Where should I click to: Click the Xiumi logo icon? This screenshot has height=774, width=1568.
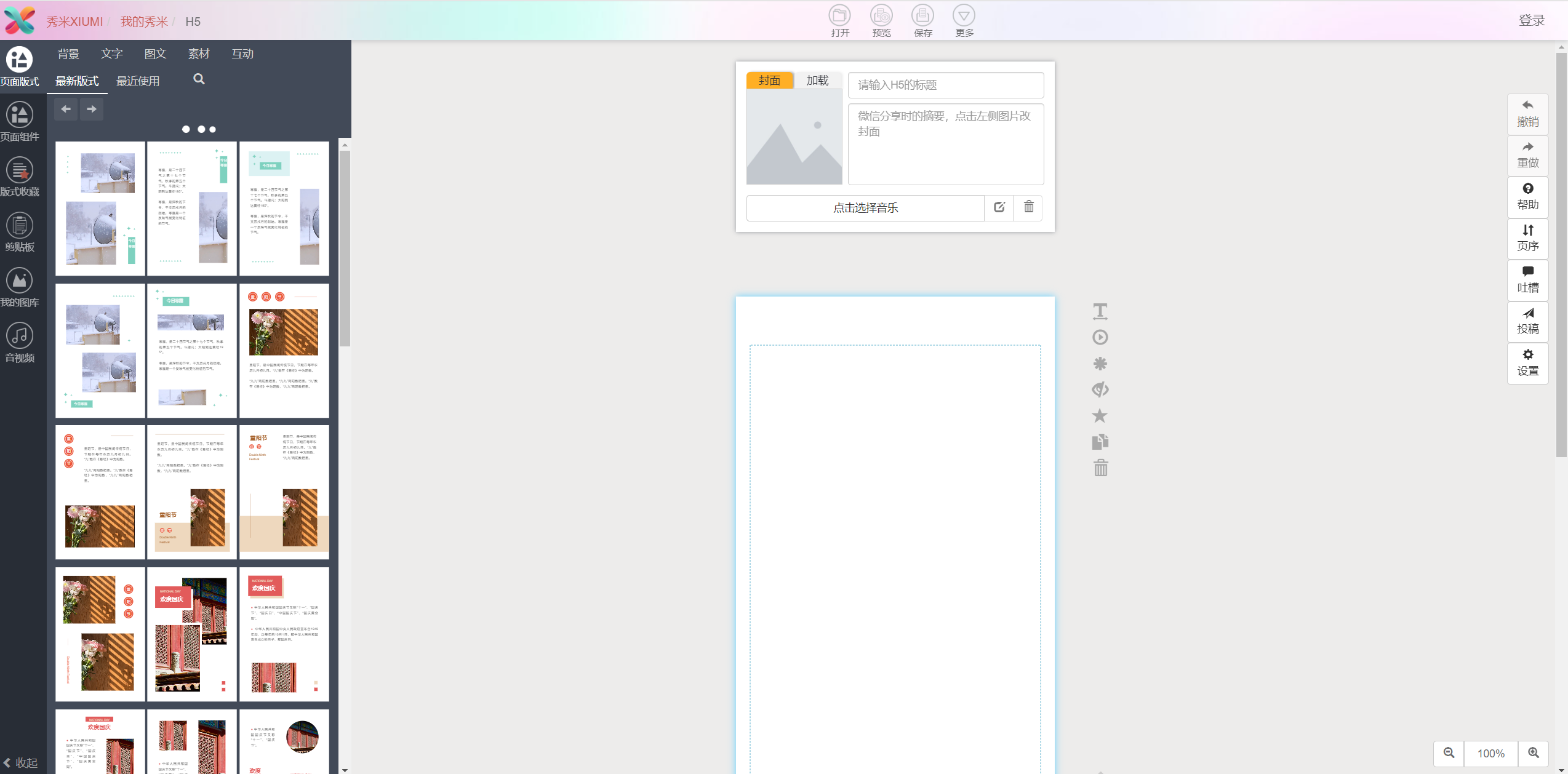(20, 20)
